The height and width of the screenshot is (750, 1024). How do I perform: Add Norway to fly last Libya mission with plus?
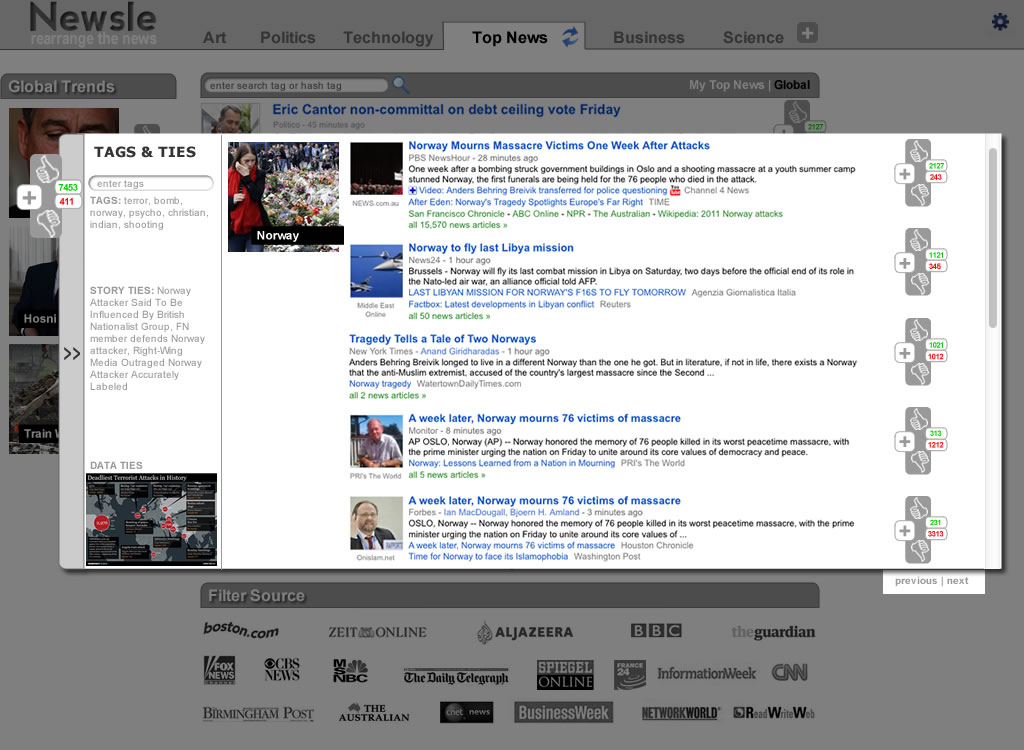point(904,263)
